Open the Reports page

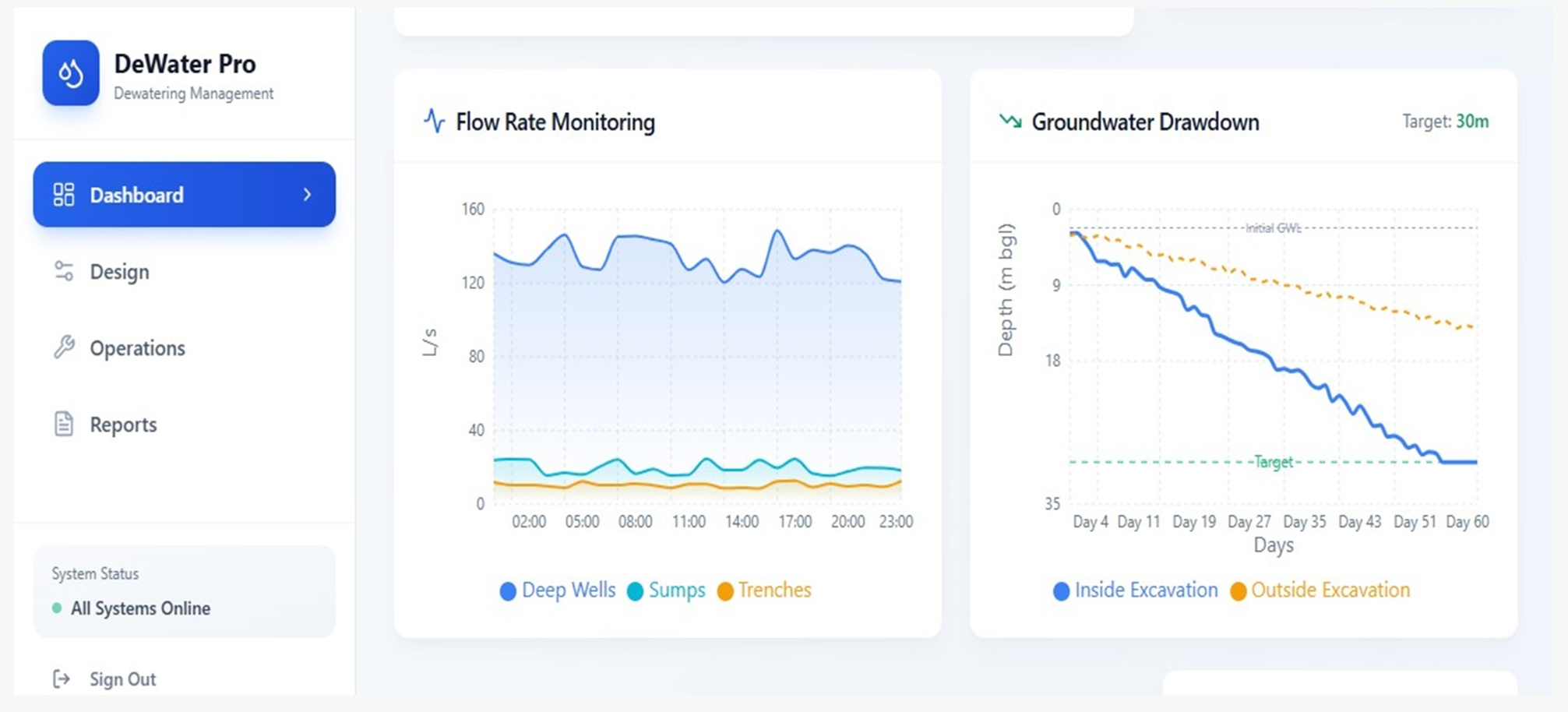click(x=123, y=425)
